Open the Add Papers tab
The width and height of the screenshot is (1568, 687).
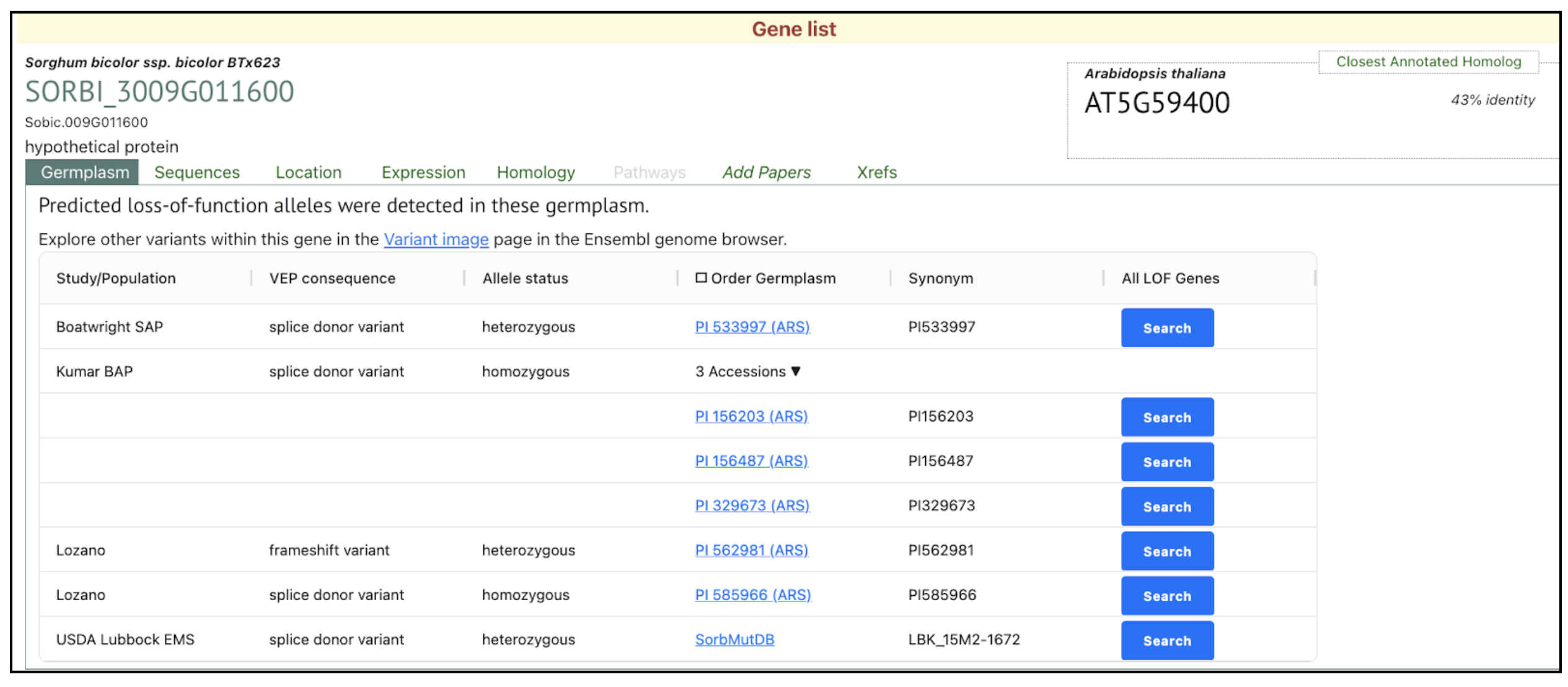(x=767, y=172)
